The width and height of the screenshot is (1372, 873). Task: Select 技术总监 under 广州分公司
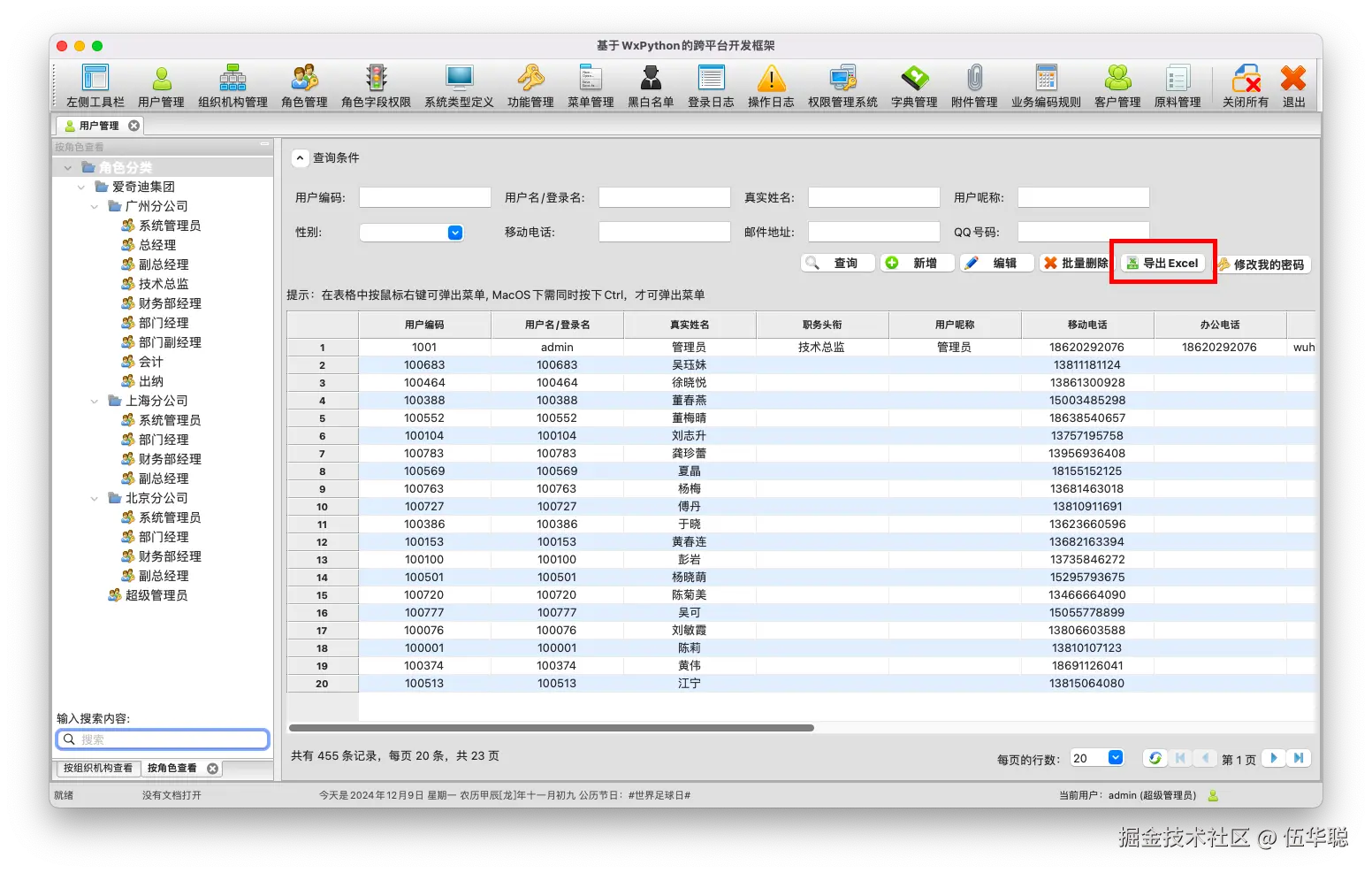(164, 284)
